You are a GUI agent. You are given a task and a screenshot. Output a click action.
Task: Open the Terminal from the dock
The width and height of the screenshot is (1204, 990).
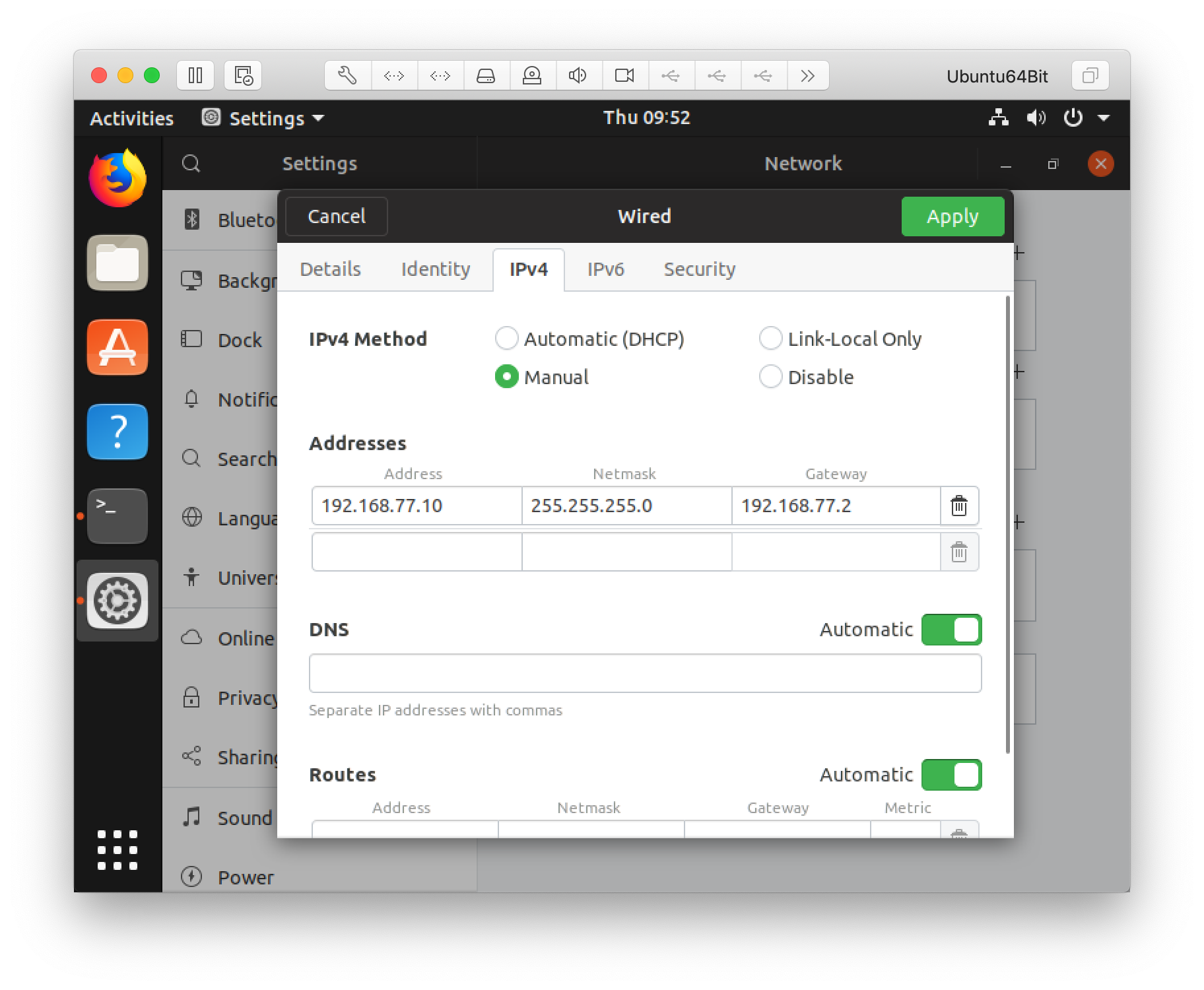117,516
